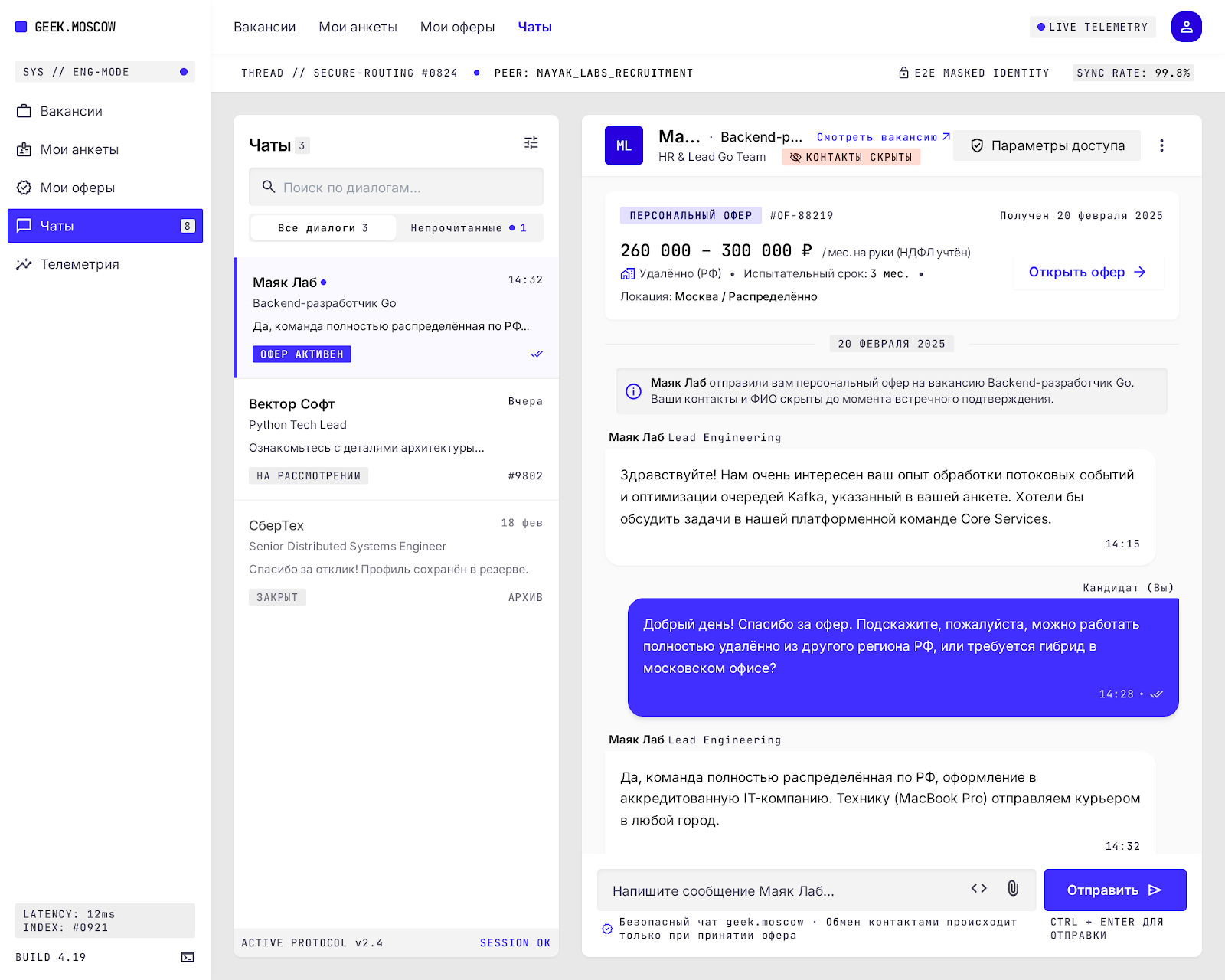
Task: Select Чаты sidebar item
Action: (x=105, y=226)
